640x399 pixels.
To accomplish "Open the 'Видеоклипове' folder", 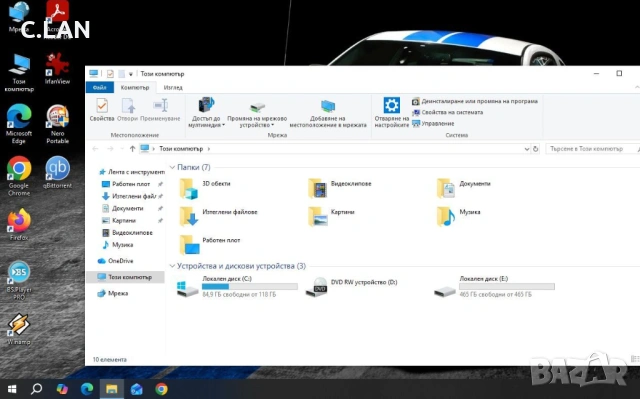I will [340, 188].
